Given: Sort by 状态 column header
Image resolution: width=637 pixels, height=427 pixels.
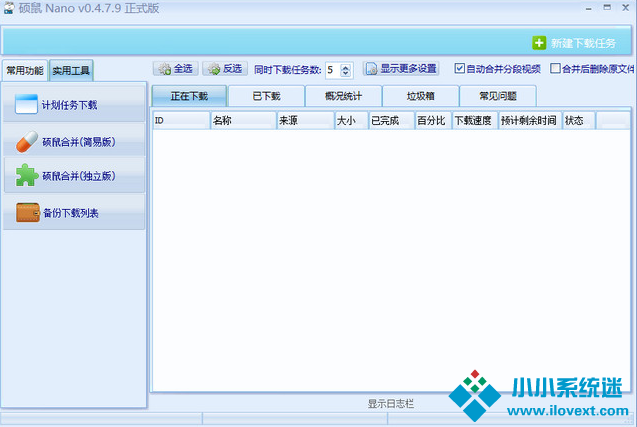Looking at the screenshot, I should (579, 120).
